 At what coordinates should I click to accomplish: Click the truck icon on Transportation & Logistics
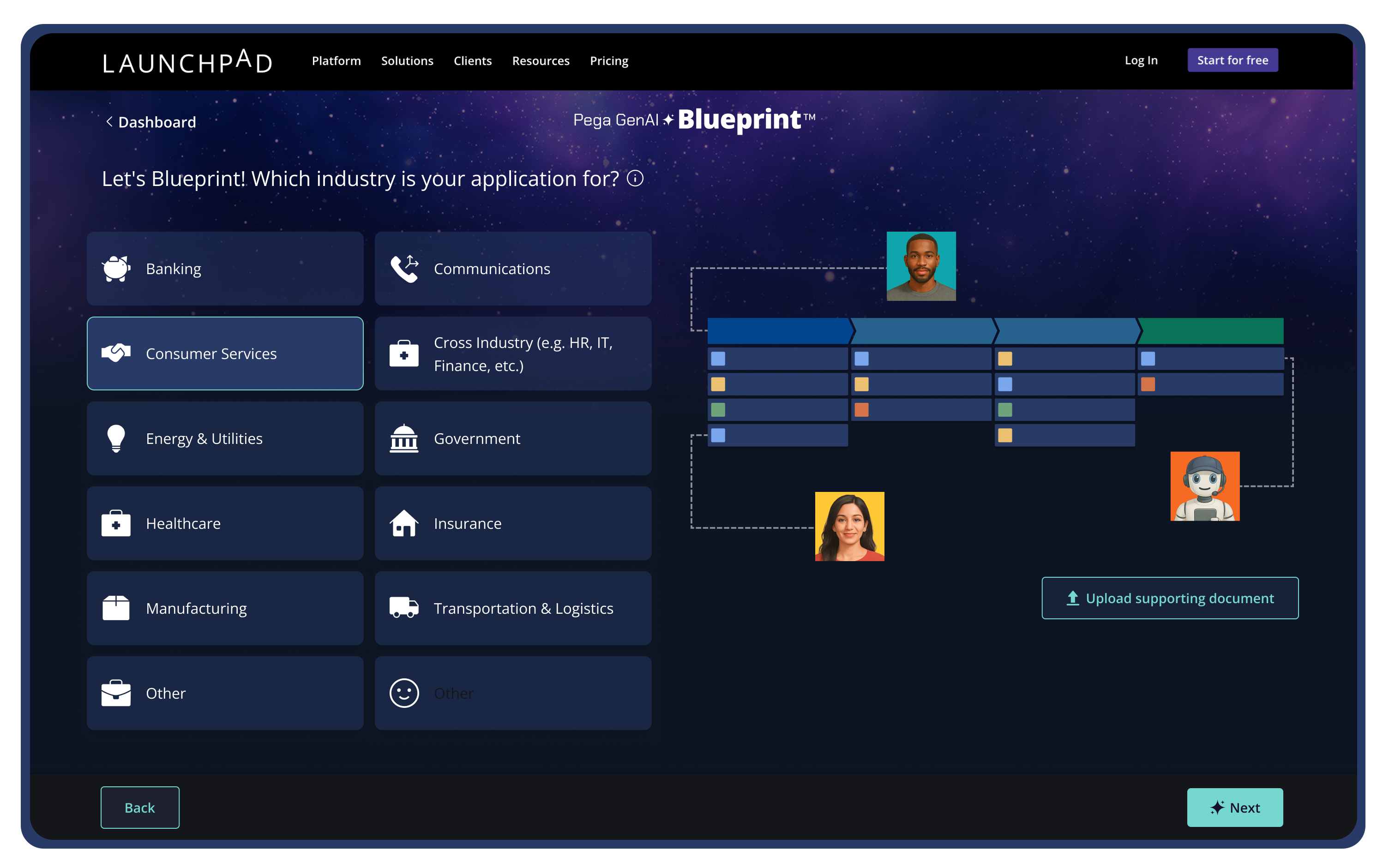click(404, 608)
